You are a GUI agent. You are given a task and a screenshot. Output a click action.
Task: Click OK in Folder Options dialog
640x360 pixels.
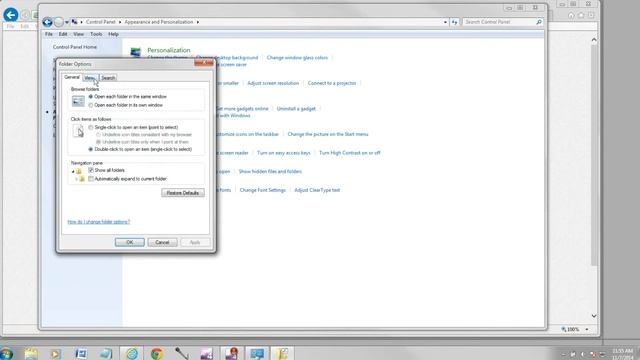130,242
